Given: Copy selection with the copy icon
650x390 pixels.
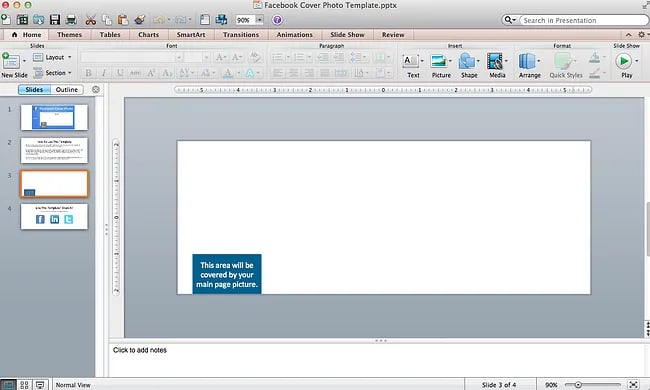Looking at the screenshot, I should pos(107,19).
